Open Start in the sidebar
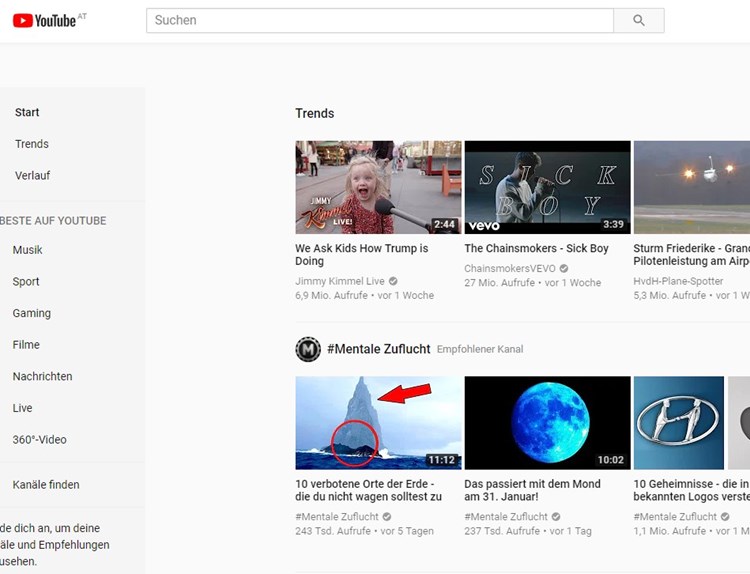The image size is (750, 574). (27, 112)
